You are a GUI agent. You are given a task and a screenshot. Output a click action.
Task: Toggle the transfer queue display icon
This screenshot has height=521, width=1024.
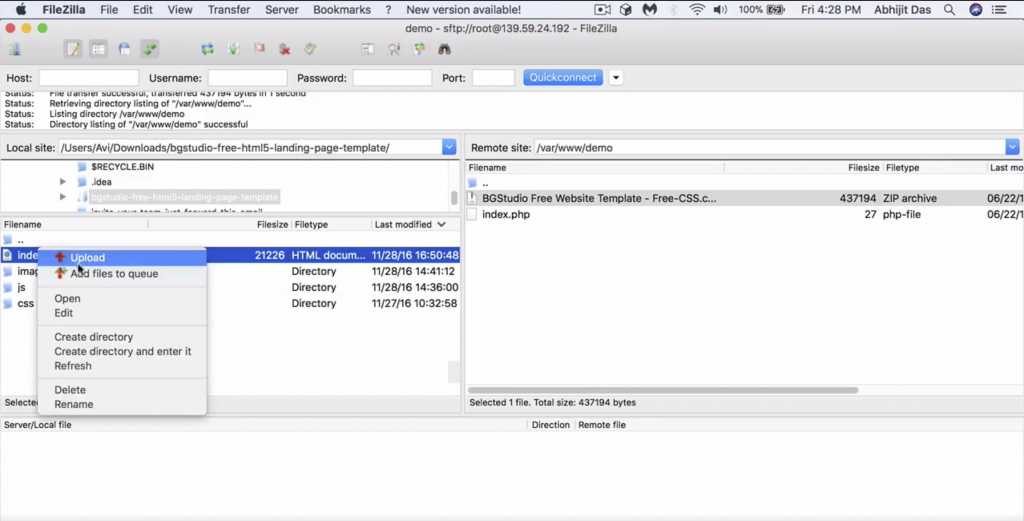point(150,50)
